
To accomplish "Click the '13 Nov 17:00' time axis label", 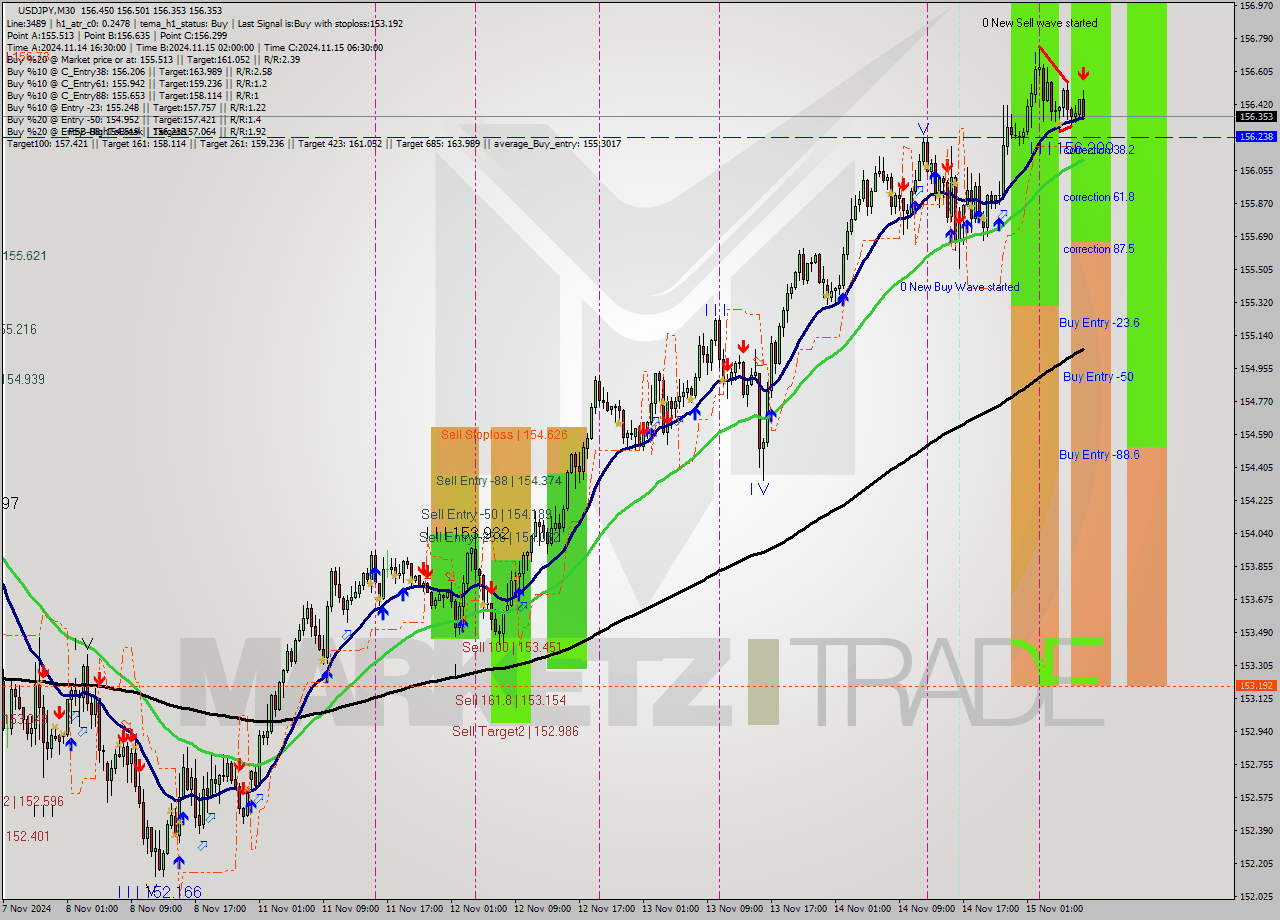I will 798,909.
